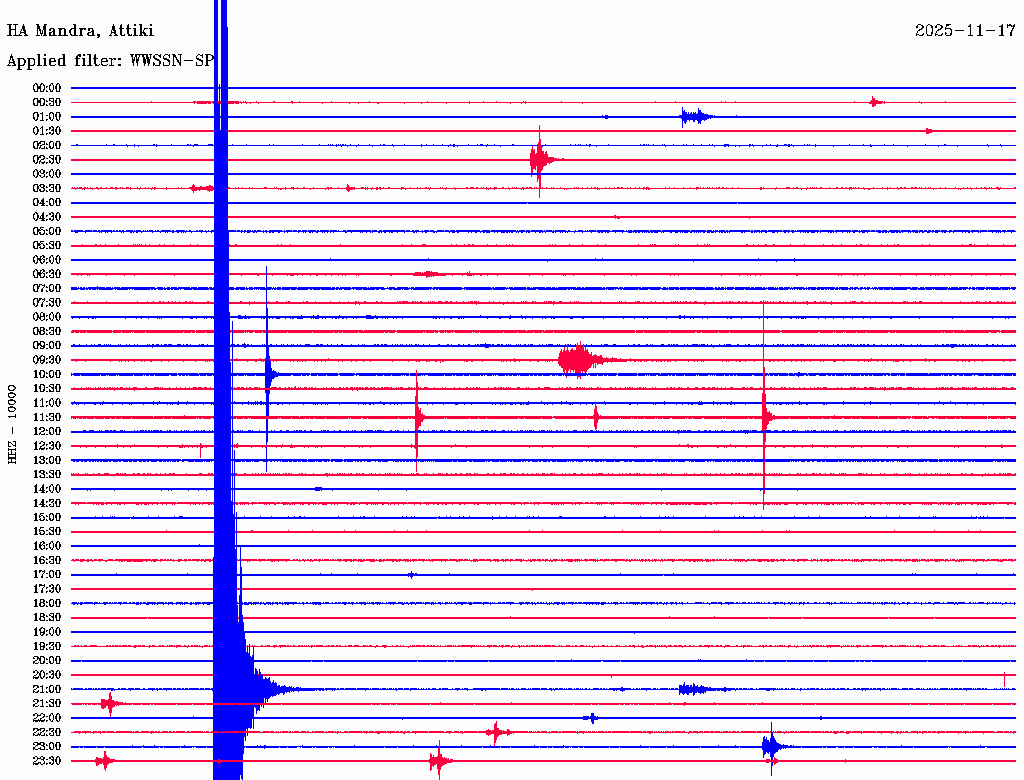The height and width of the screenshot is (780, 1024).
Task: Select the 00:30 time label
Action: coord(47,102)
